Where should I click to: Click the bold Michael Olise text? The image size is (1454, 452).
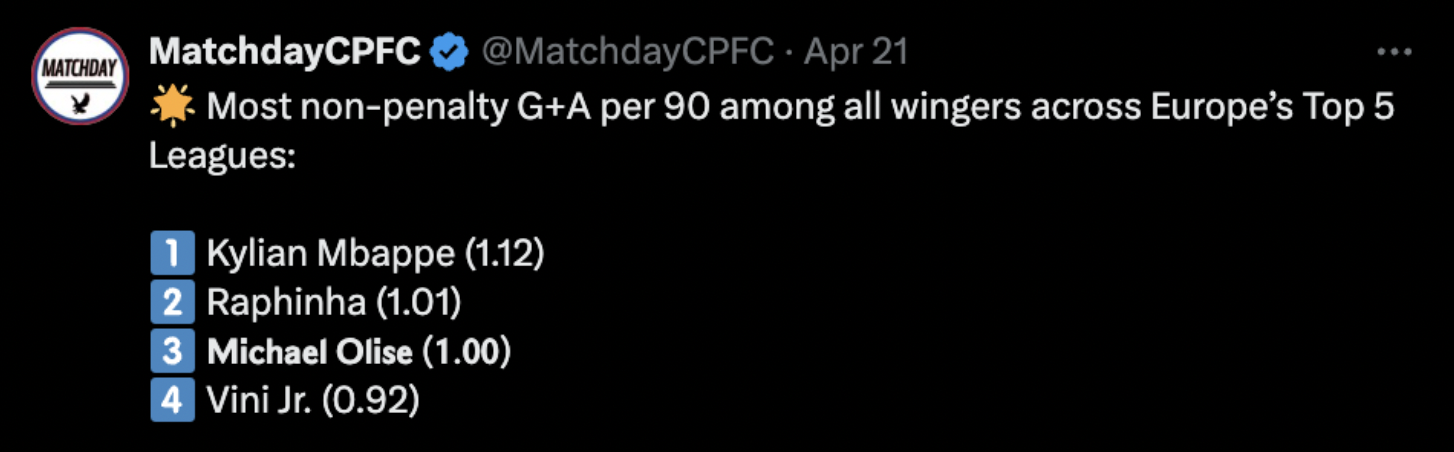tap(309, 352)
